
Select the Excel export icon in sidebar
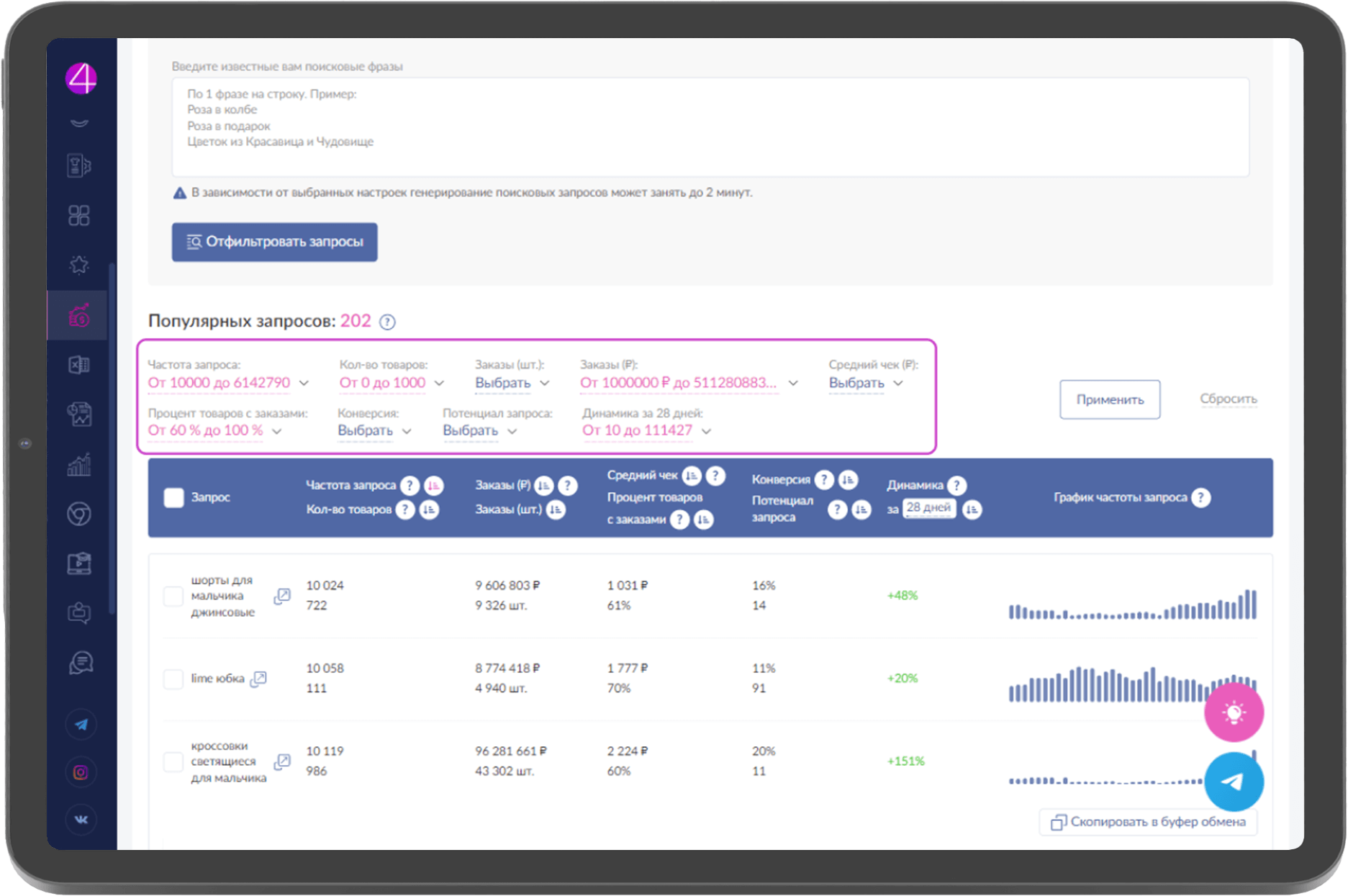coord(80,365)
